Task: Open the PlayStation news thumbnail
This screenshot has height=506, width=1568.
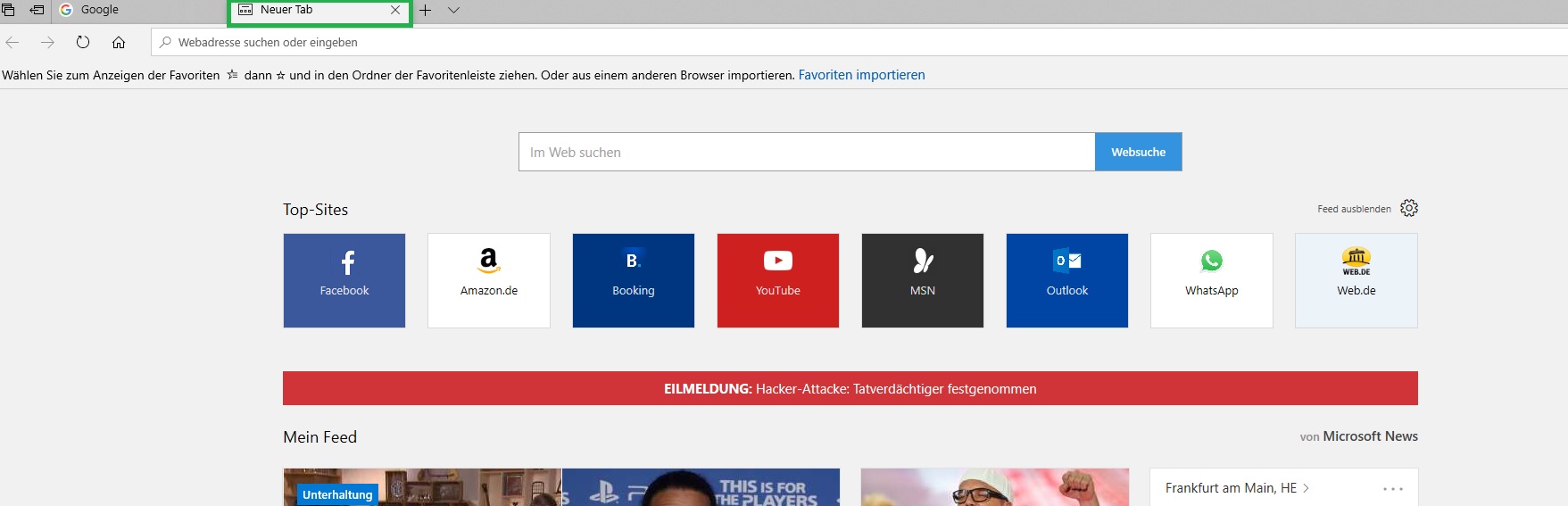Action: pyautogui.click(x=701, y=487)
